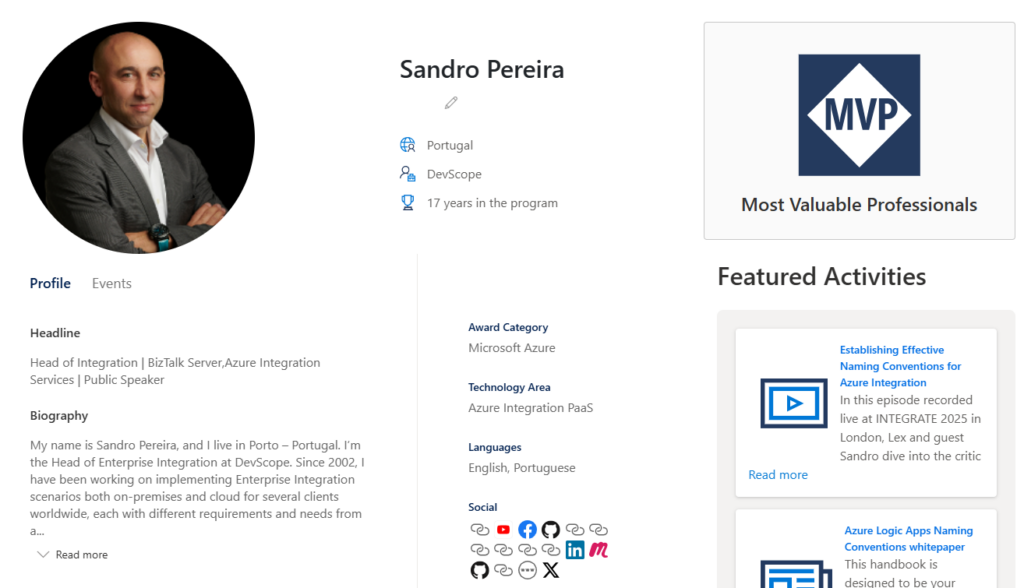Click the globe icon beside Portugal
1024x588 pixels.
[408, 144]
